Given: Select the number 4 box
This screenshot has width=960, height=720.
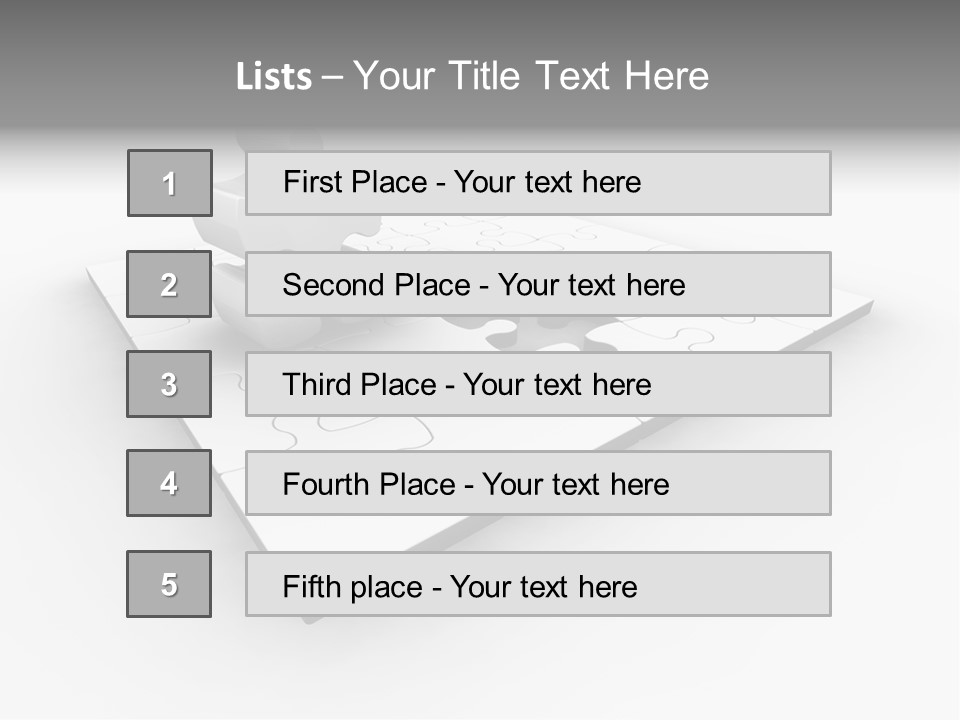Looking at the screenshot, I should [169, 483].
